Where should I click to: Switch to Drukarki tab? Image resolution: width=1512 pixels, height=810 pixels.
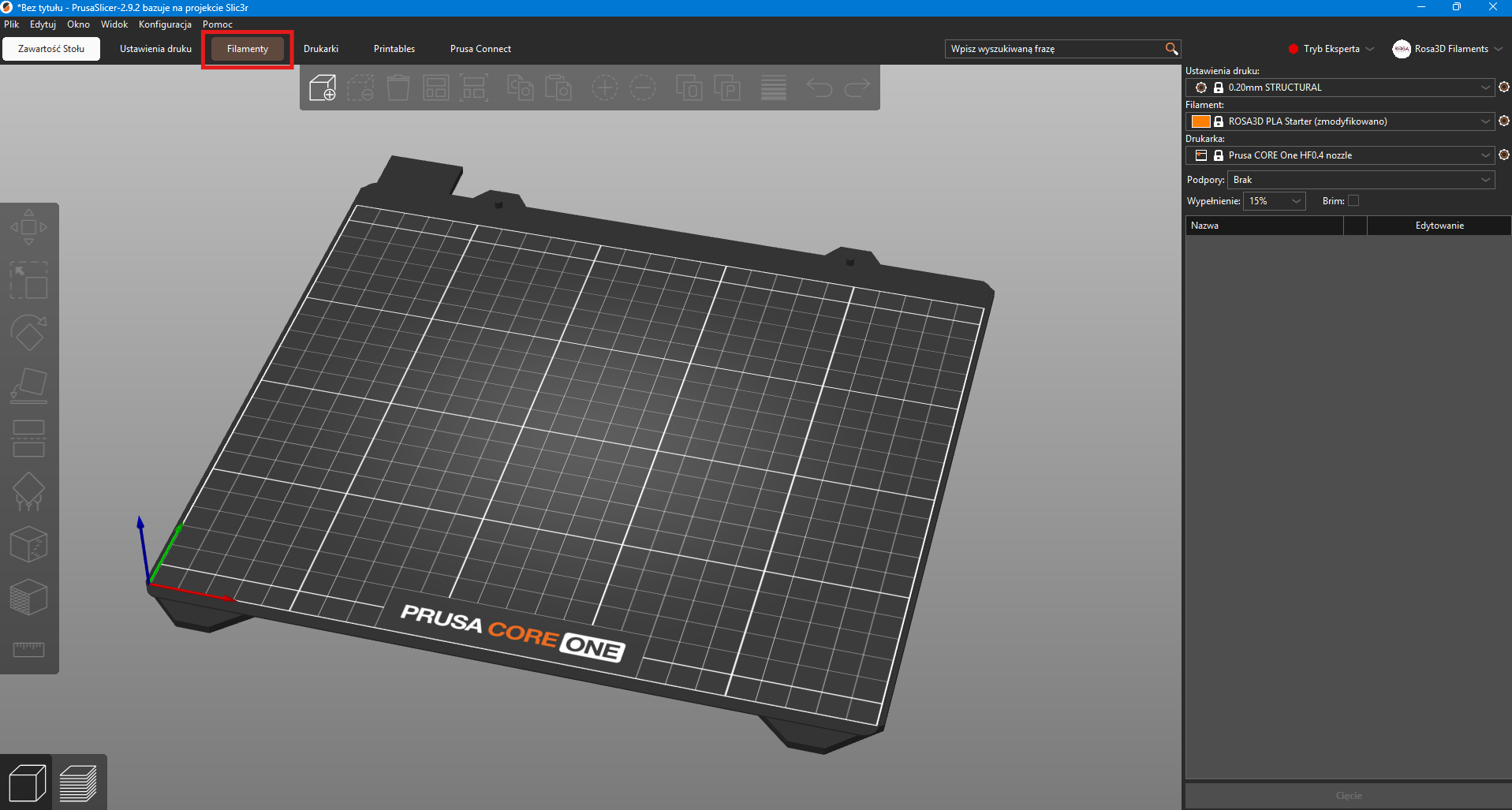(x=321, y=49)
